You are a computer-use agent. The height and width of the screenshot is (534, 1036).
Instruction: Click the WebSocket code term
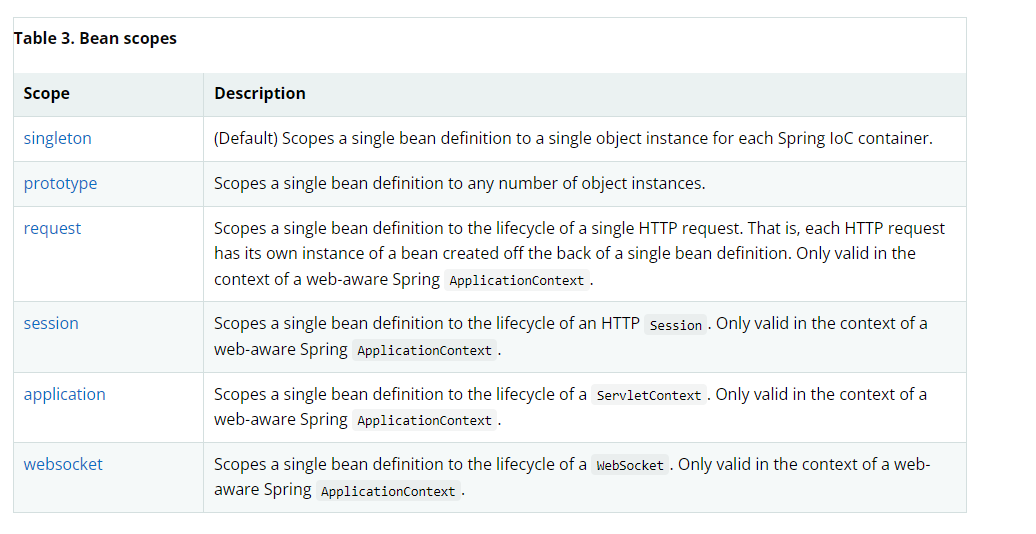(x=630, y=466)
